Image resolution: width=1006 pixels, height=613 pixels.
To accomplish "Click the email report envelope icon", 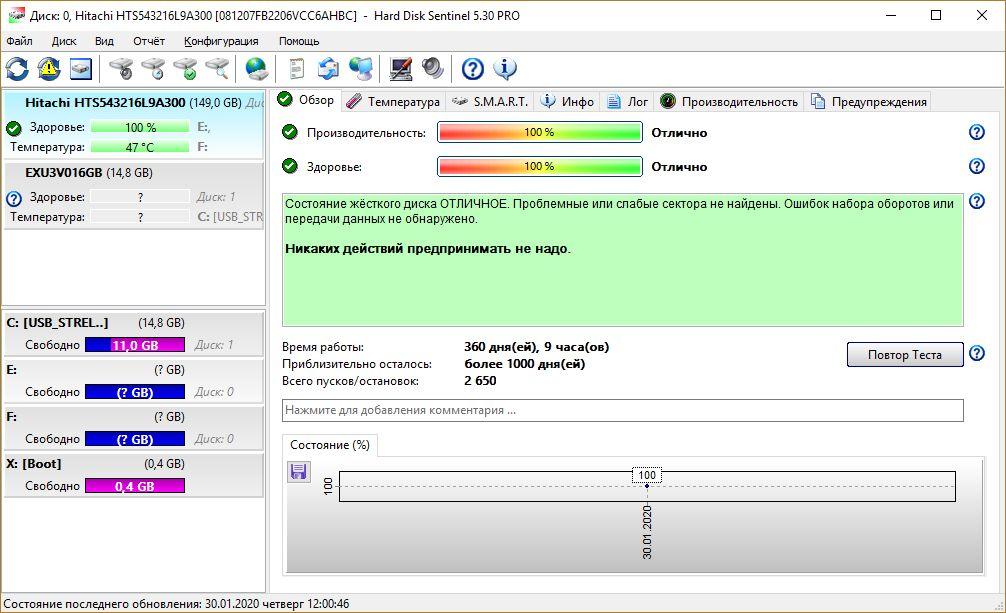I will 328,69.
